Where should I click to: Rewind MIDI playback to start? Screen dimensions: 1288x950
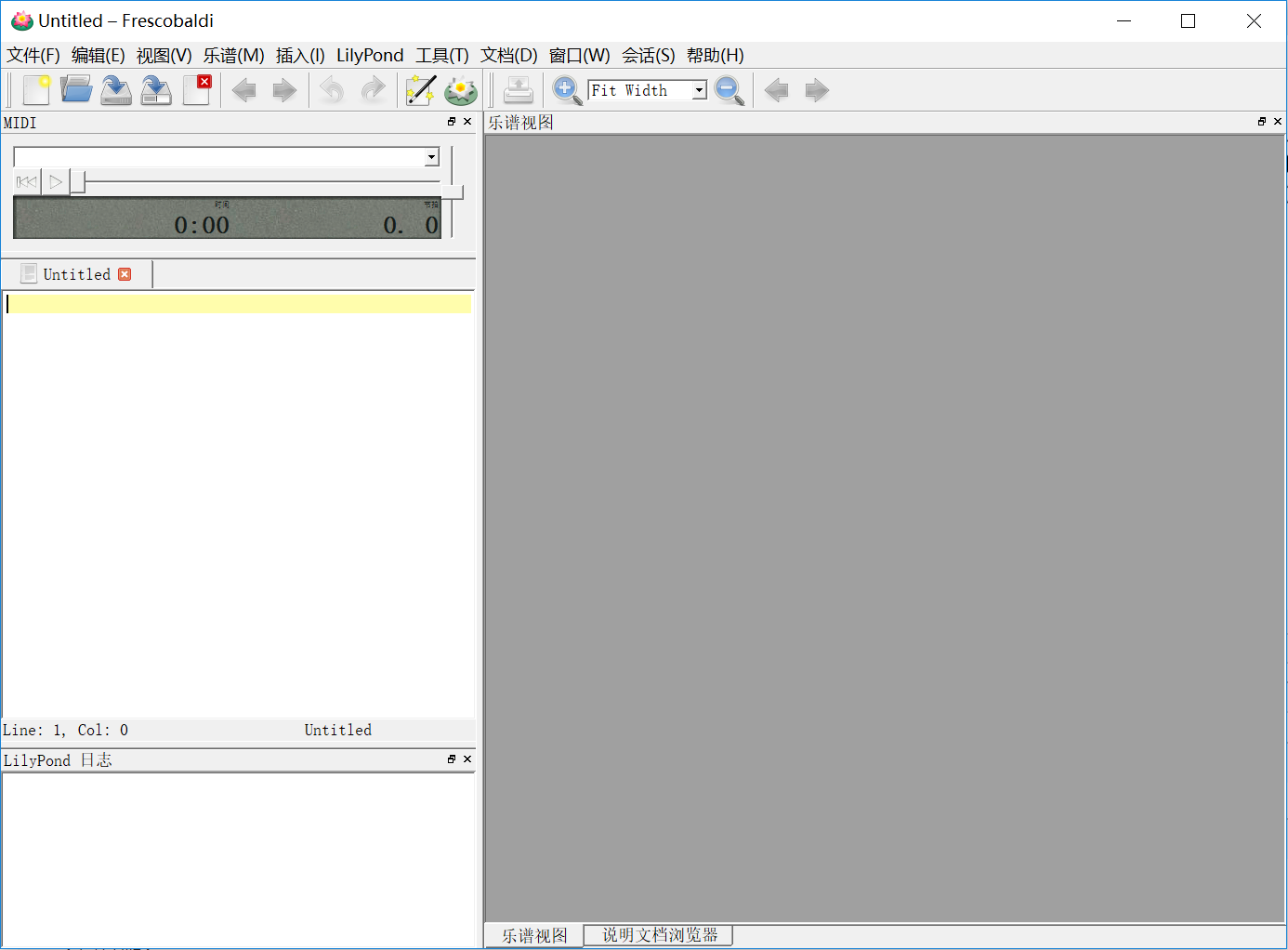(27, 182)
